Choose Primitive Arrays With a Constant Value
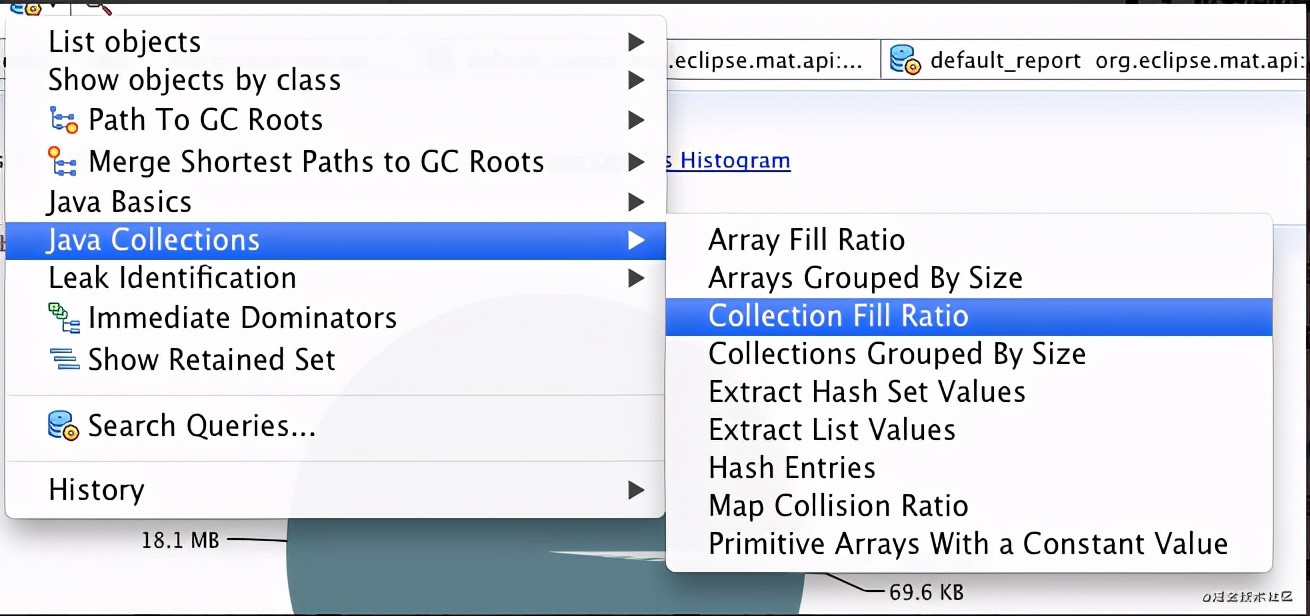The width and height of the screenshot is (1310, 616). [967, 544]
